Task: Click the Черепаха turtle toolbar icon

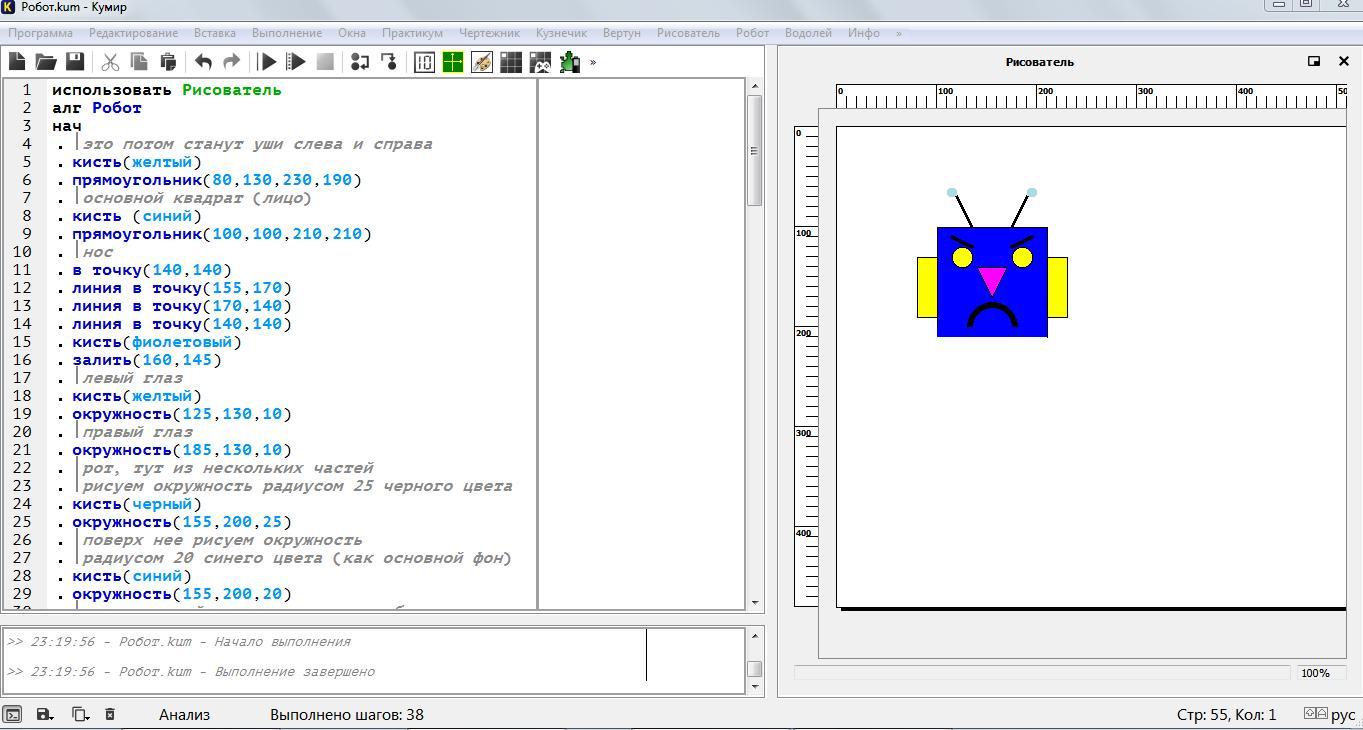Action: (x=570, y=62)
